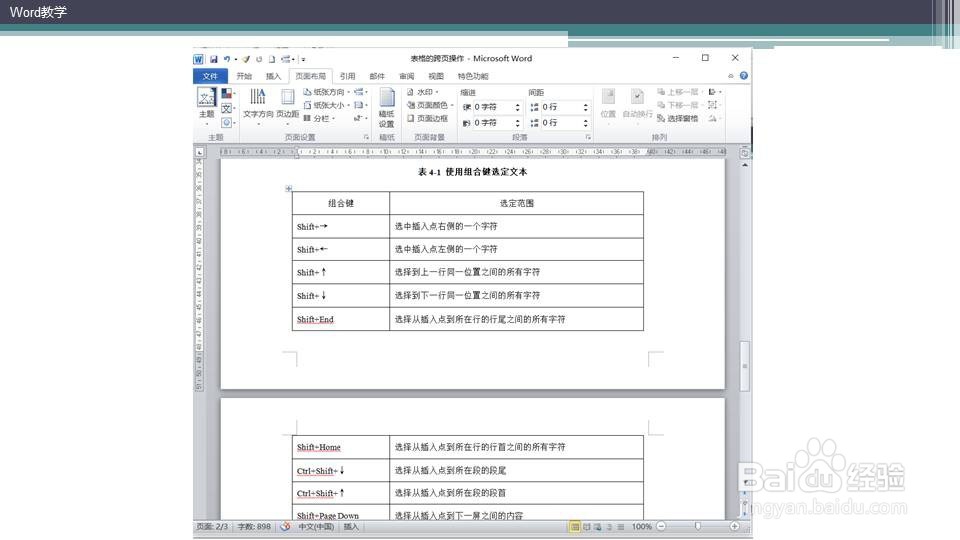Click 选择窗格 selection pane
The height and width of the screenshot is (540, 960).
click(678, 118)
